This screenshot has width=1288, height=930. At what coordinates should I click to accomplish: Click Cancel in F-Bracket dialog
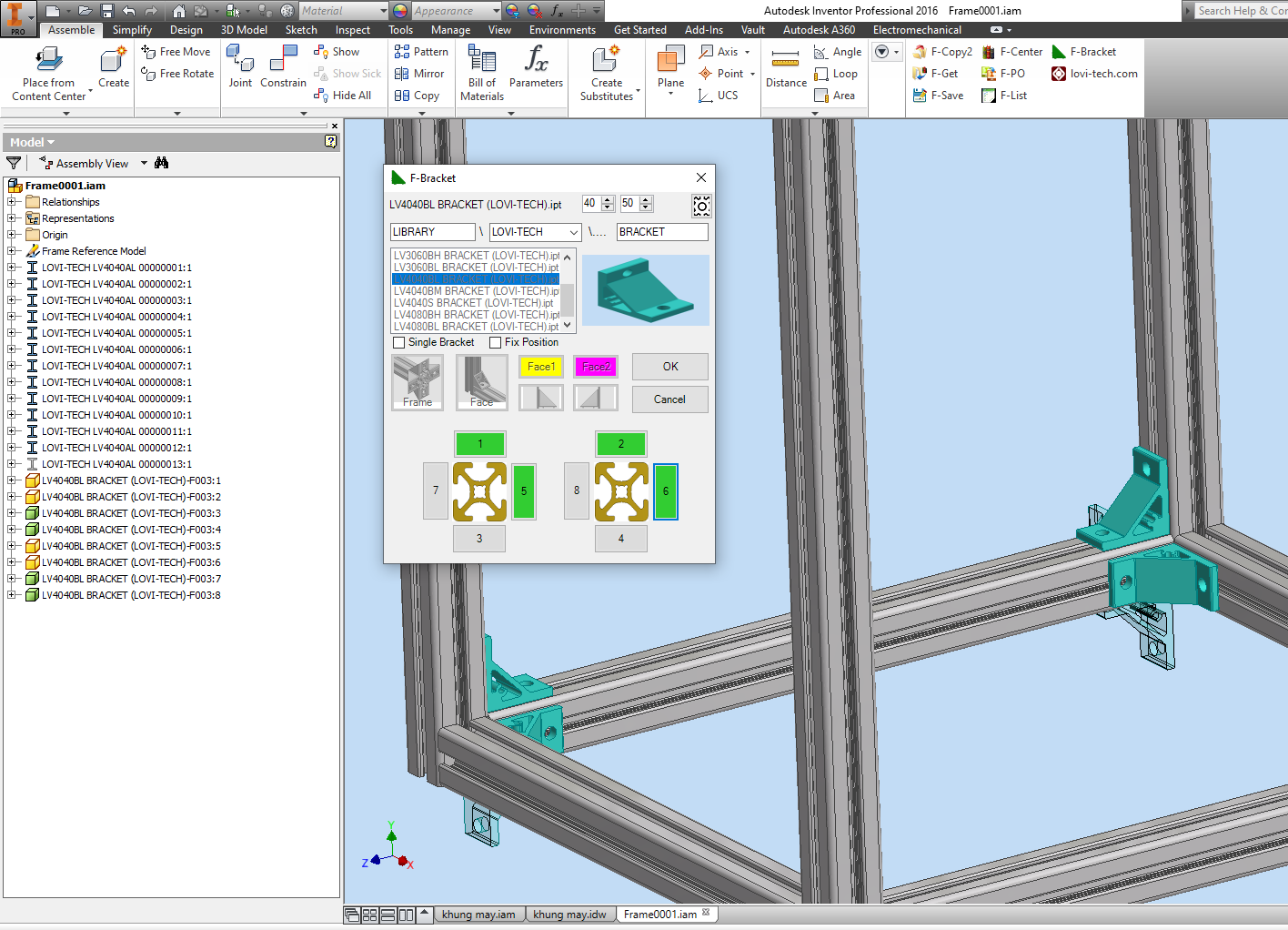(670, 399)
